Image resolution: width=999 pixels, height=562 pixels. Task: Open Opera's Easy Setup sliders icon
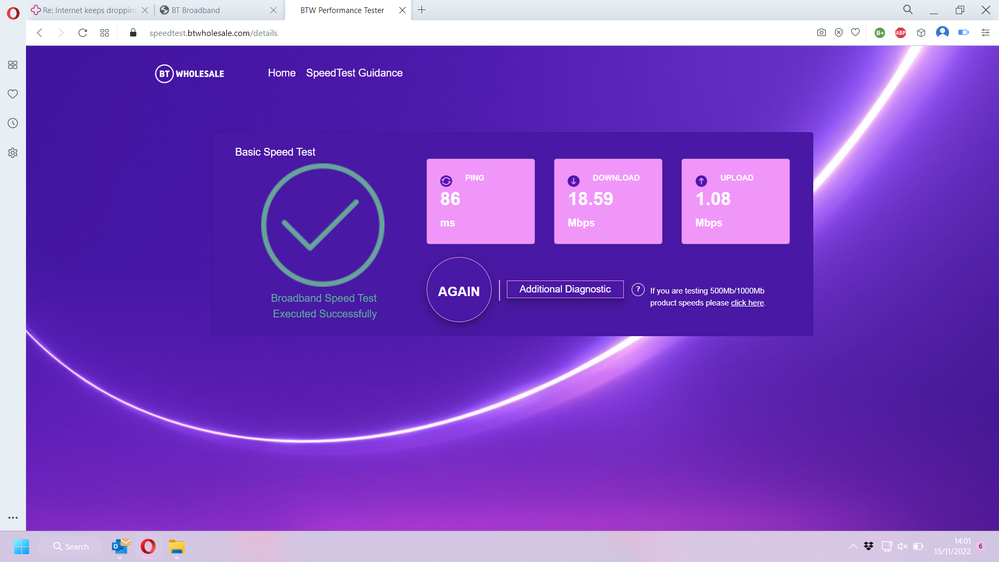pos(985,33)
